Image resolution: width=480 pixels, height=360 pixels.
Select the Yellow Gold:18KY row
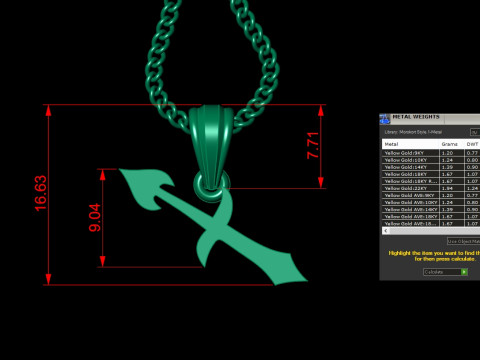(x=431, y=174)
